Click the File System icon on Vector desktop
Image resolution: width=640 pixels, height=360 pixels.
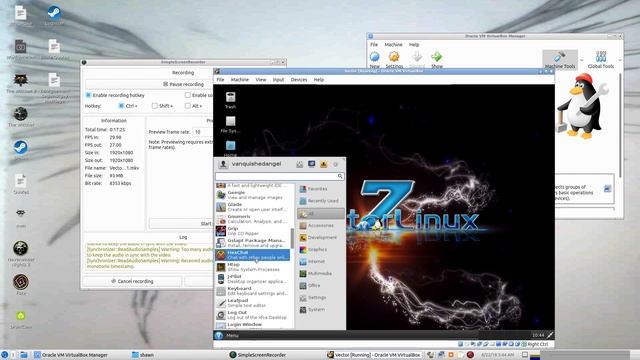pyautogui.click(x=231, y=122)
